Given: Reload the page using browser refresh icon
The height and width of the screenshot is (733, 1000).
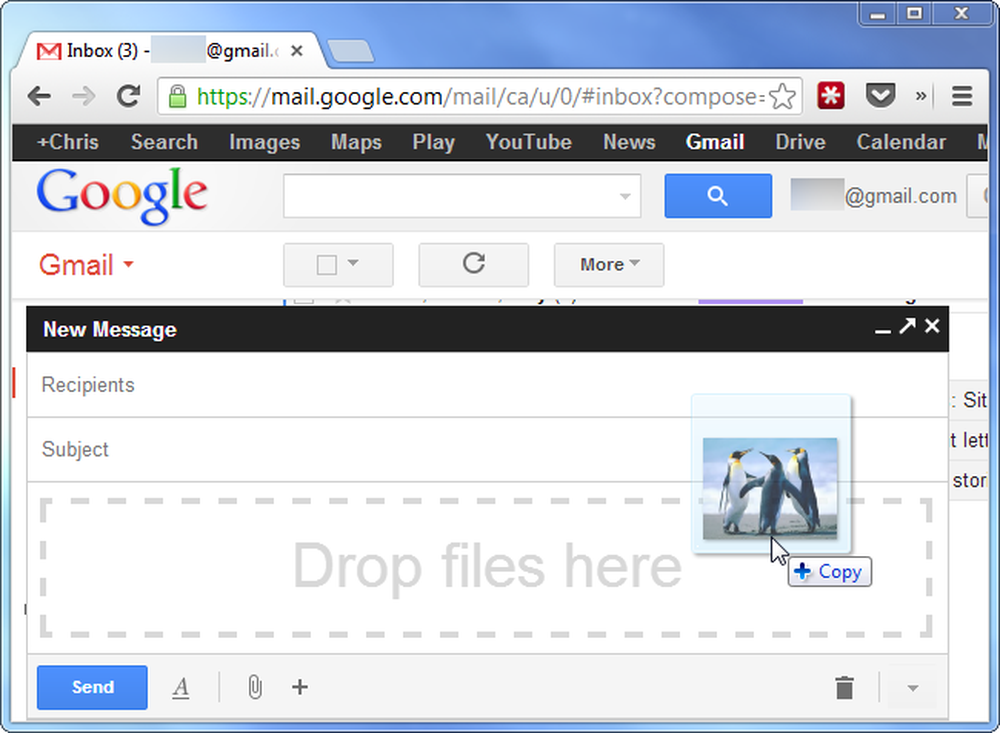Looking at the screenshot, I should (128, 96).
